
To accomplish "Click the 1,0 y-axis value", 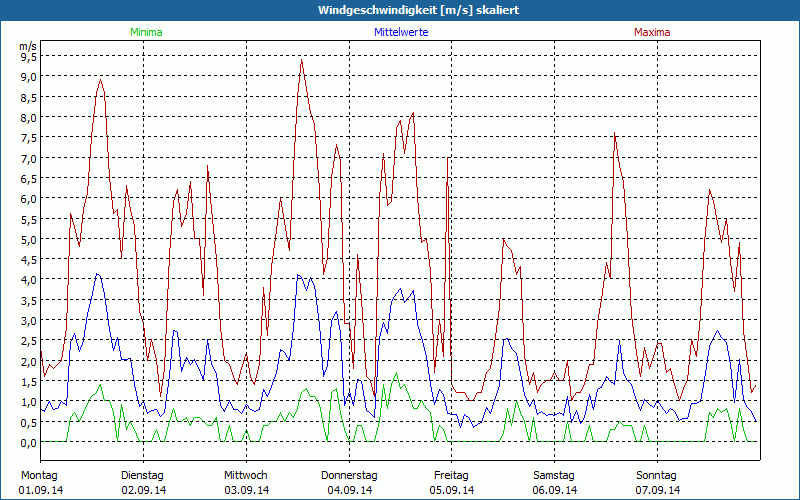I will coord(29,402).
